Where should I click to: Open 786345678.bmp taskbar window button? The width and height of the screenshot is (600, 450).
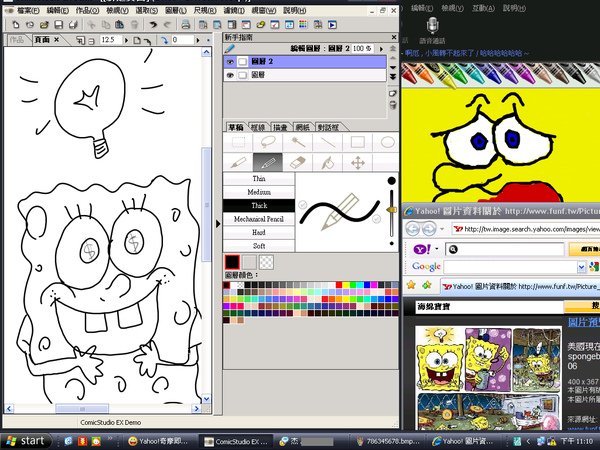click(x=388, y=441)
